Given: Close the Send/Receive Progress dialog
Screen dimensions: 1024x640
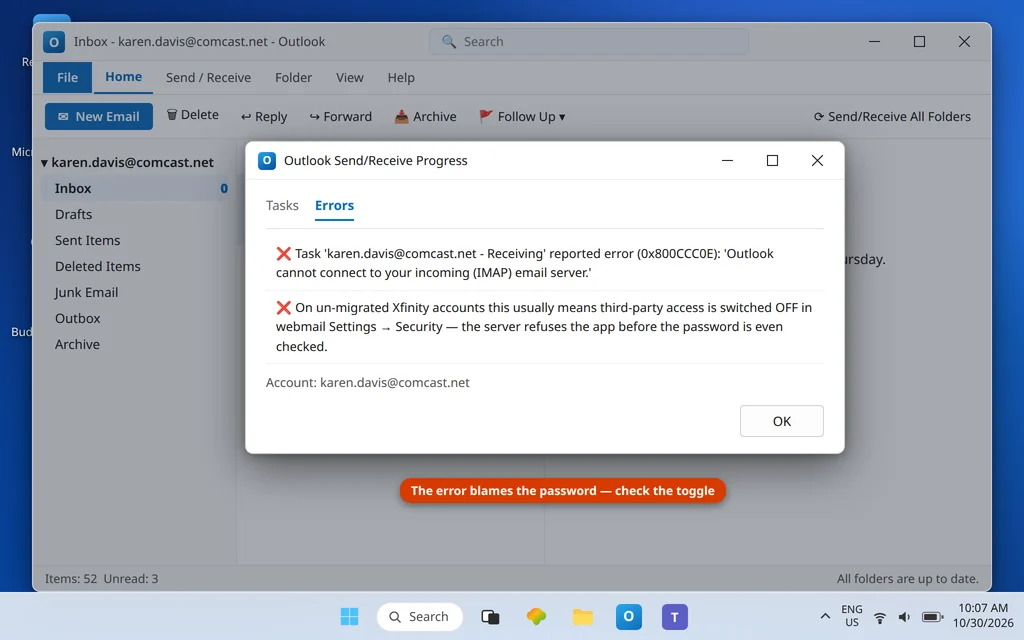Looking at the screenshot, I should (817, 161).
